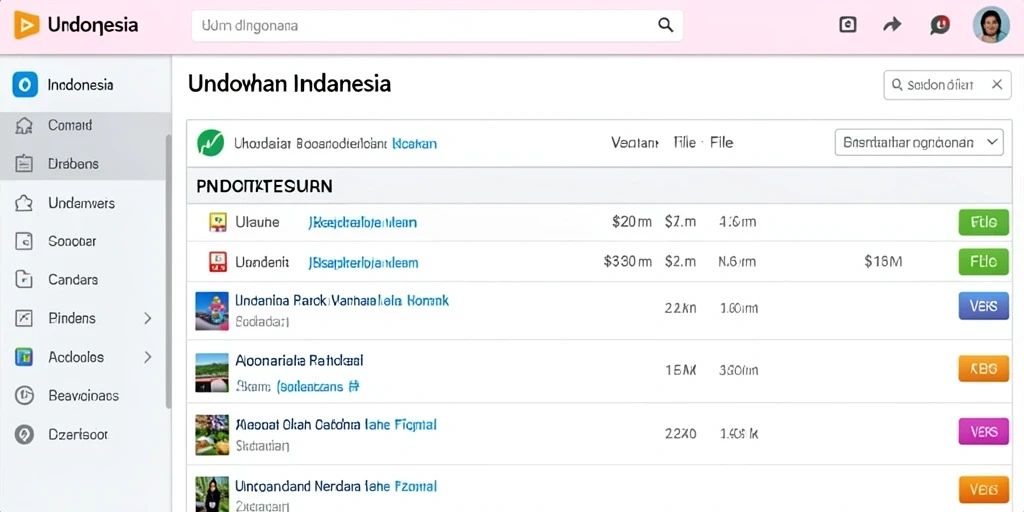Select Indonesia in the sidebar
This screenshot has height=512, width=1024.
click(80, 85)
